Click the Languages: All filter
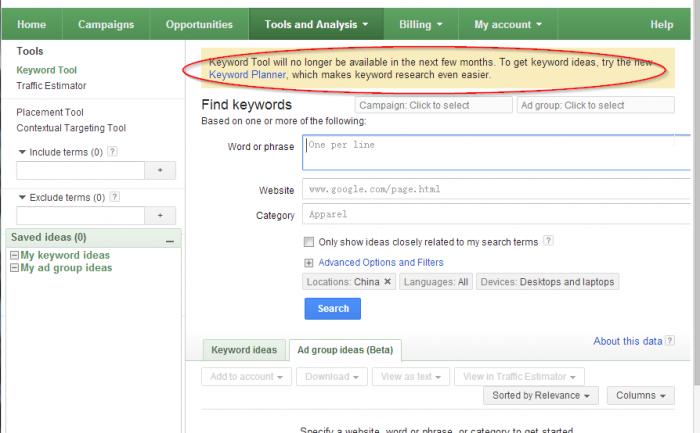Screen dimensions: 700x433 [x=436, y=282]
